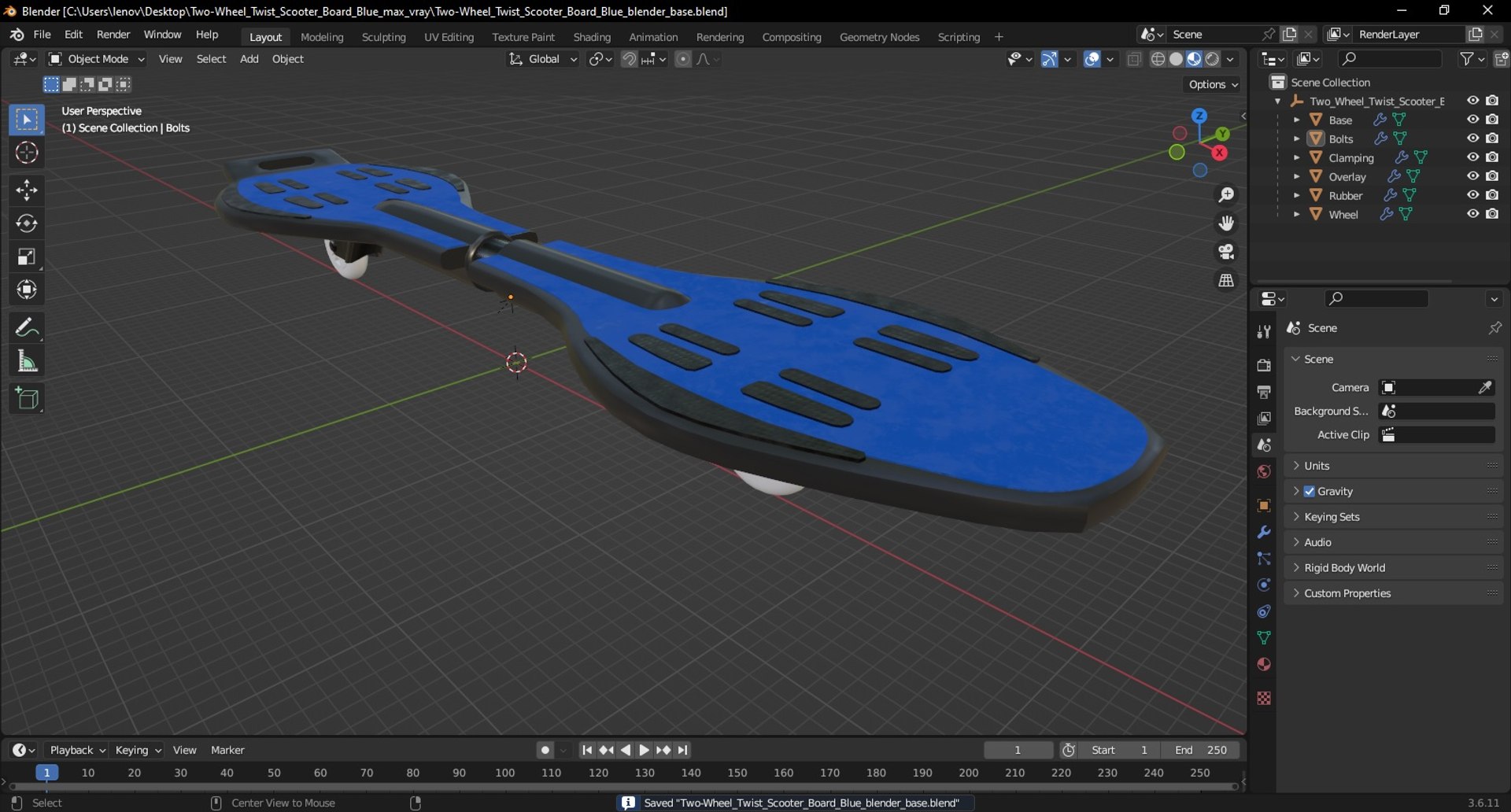Open Global transform orientation dropdown
Screen dimensions: 1511x812
pos(542,59)
